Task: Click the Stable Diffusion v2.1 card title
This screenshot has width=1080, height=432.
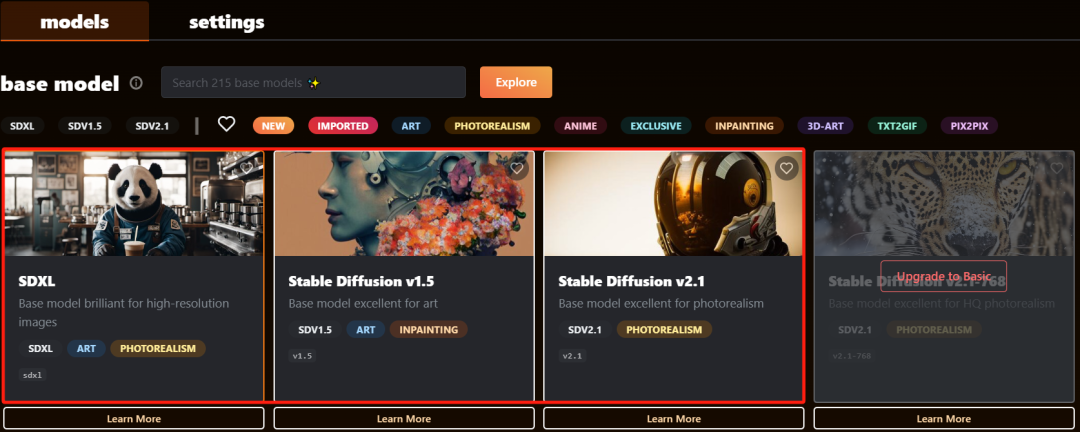Action: tap(632, 282)
